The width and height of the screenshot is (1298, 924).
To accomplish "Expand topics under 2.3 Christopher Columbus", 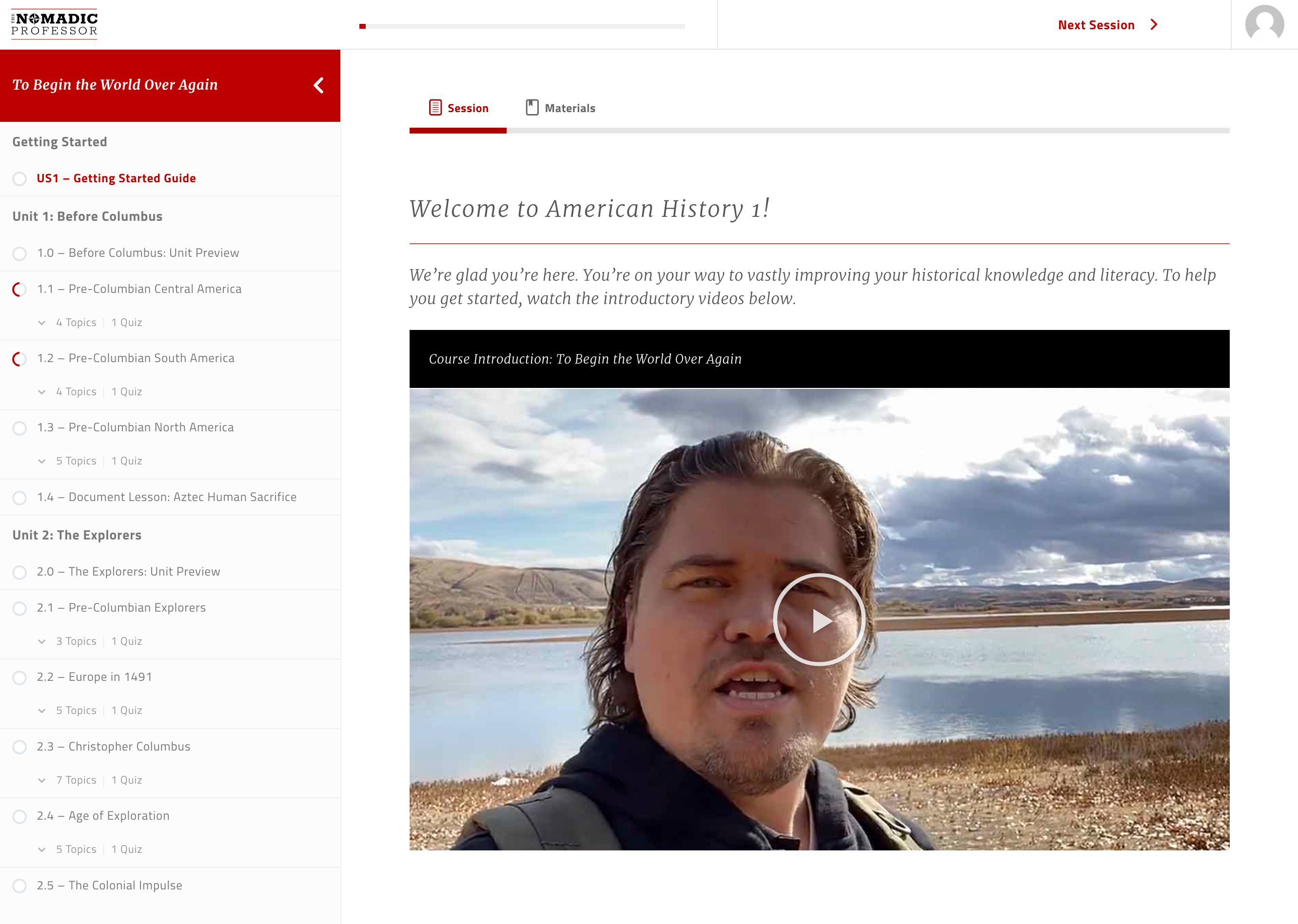I will [x=41, y=780].
